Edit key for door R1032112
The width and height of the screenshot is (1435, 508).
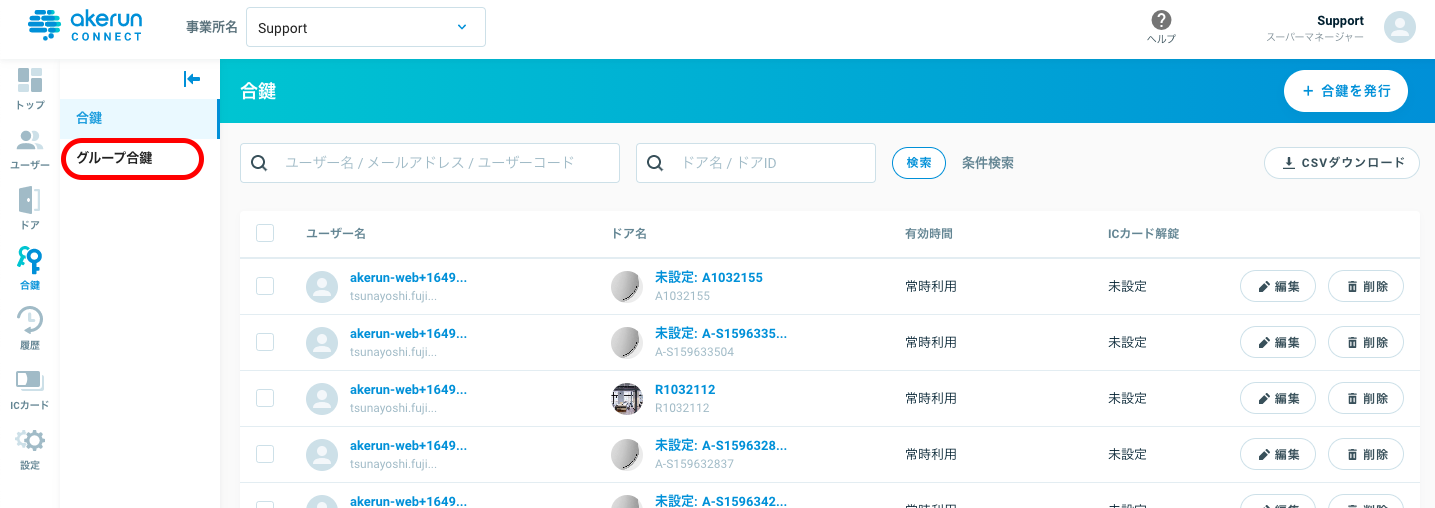pyautogui.click(x=1278, y=399)
